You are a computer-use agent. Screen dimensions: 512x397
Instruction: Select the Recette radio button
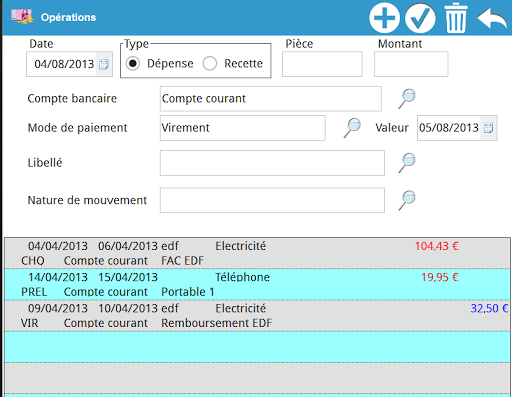tap(210, 63)
